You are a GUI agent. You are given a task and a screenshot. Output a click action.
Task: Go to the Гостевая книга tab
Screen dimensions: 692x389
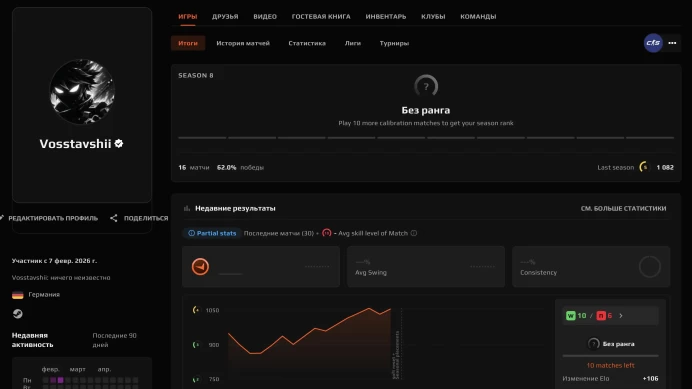pyautogui.click(x=321, y=16)
